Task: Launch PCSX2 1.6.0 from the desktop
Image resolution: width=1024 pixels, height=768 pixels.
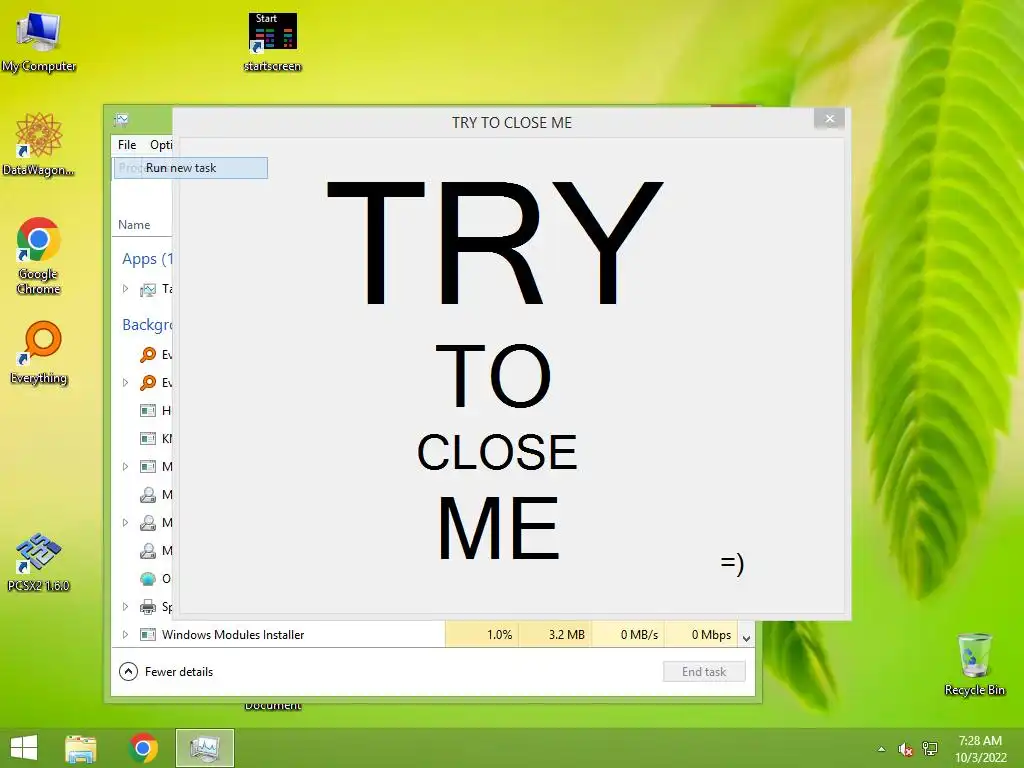Action: click(x=39, y=562)
